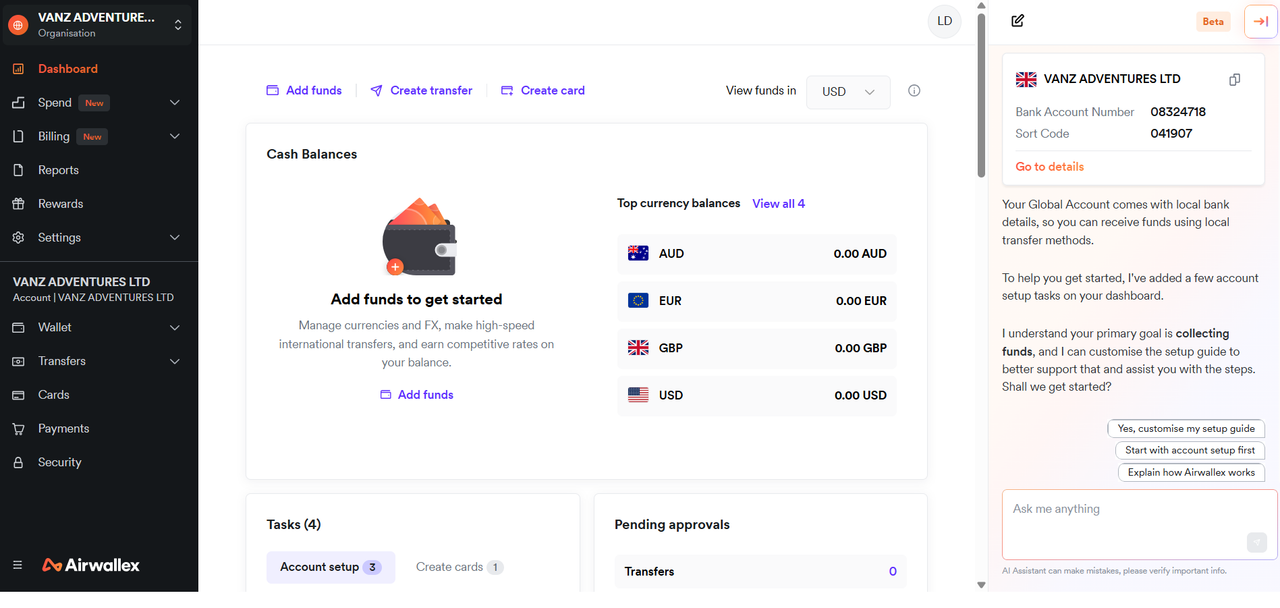The image size is (1280, 608).
Task: Click Explain how Airwallex works
Action: click(1191, 472)
